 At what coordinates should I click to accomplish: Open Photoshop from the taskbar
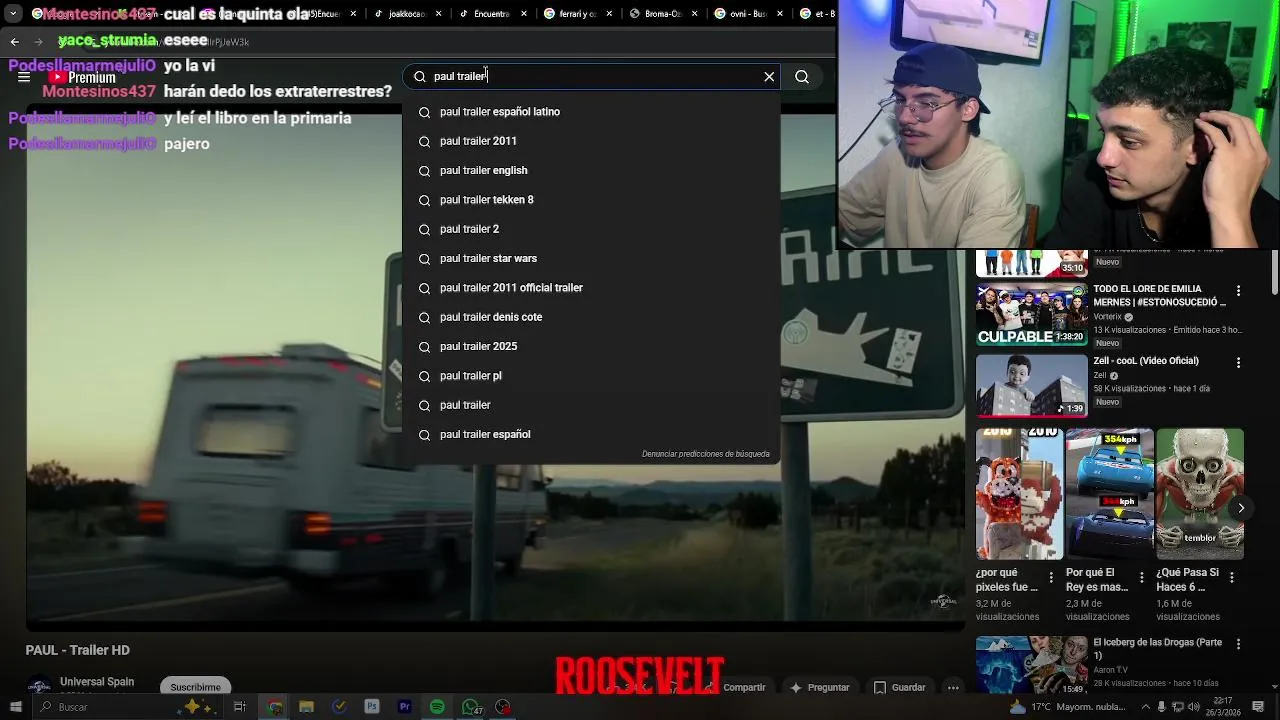tap(372, 707)
